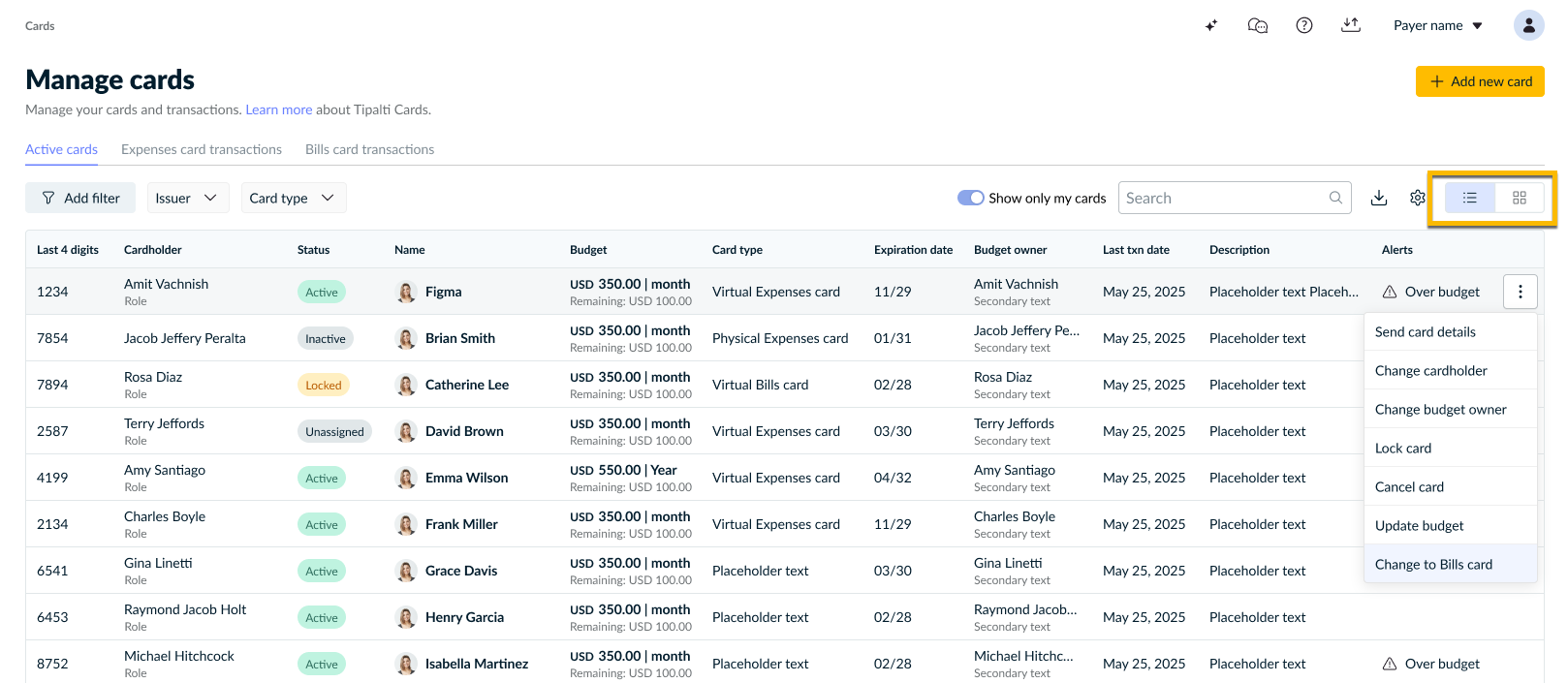Click the search magnifier icon
Image resolution: width=1568 pixels, height=683 pixels.
click(x=1335, y=198)
